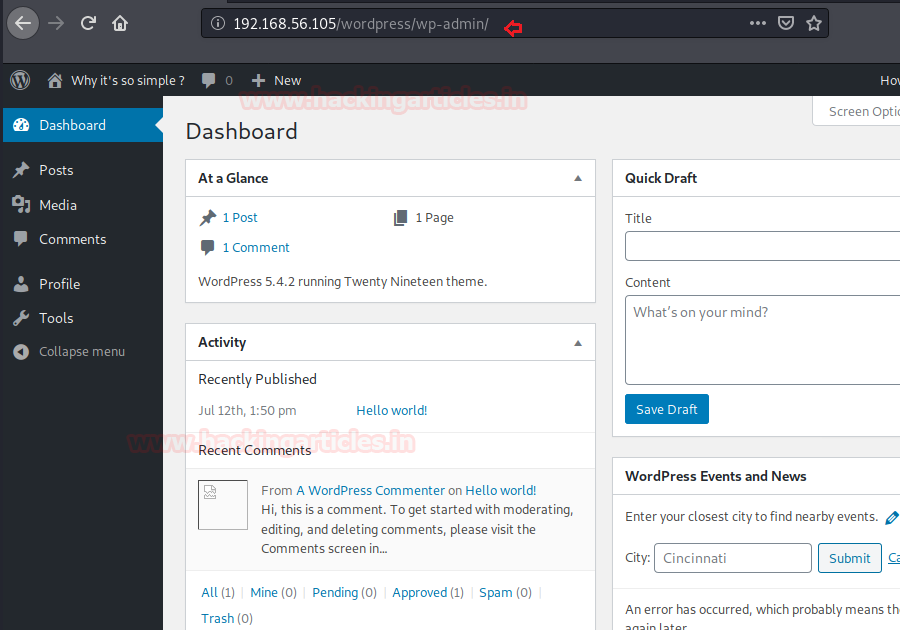Click the Pocket save icon in address bar

pos(786,23)
